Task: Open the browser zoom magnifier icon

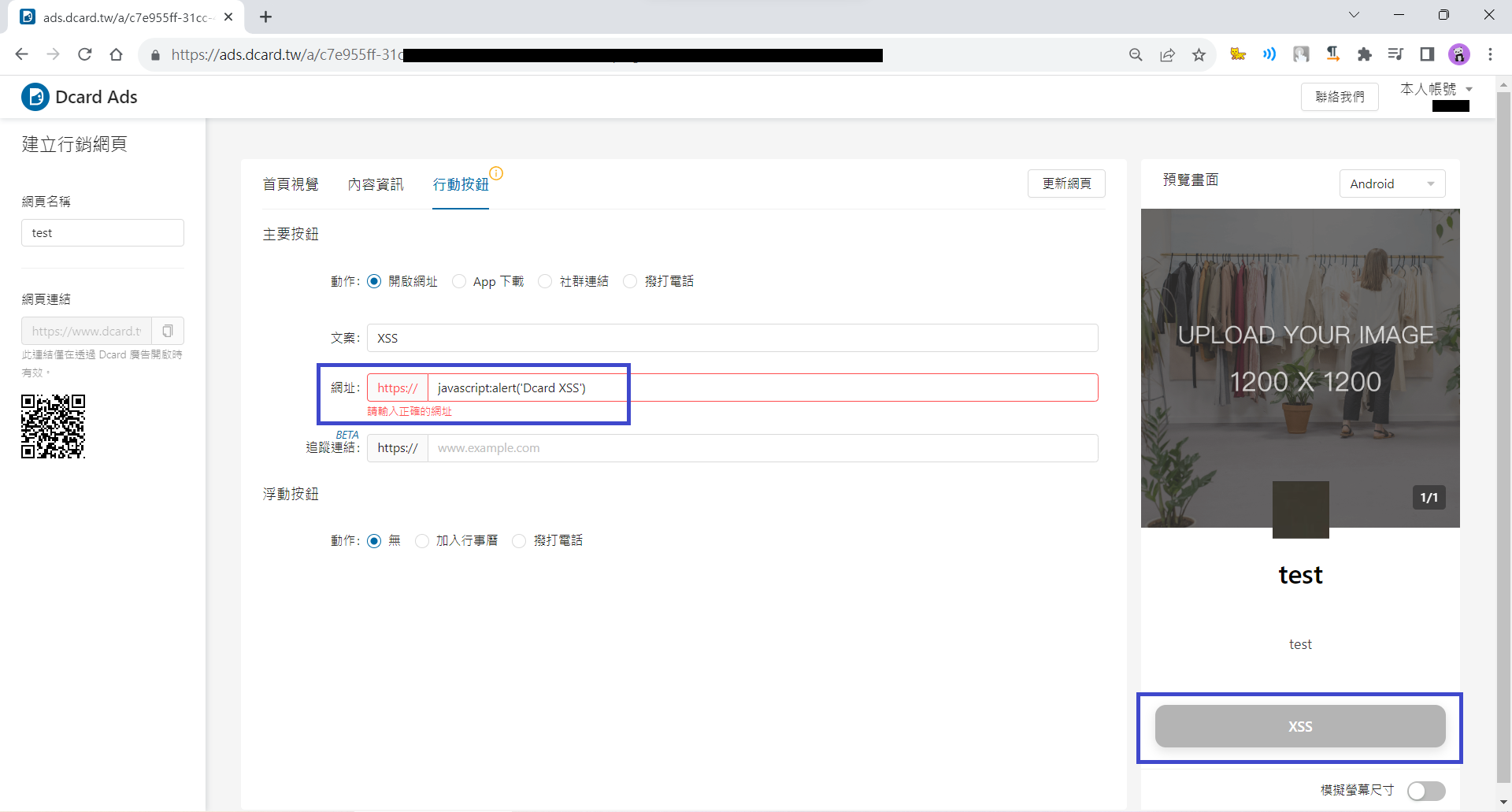Action: point(1136,54)
